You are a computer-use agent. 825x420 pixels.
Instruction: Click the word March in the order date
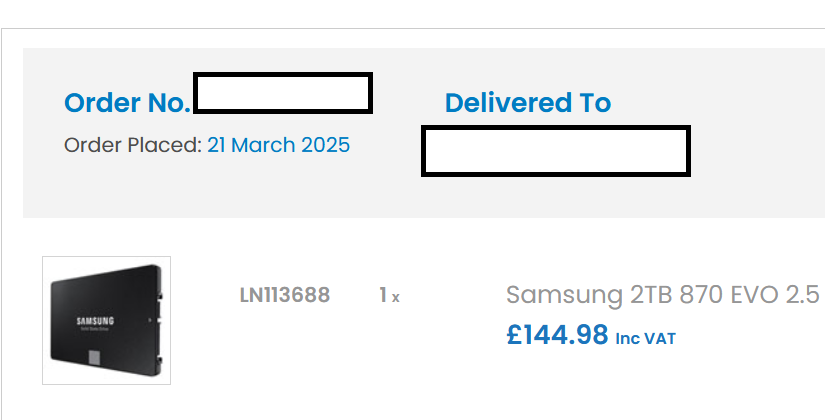[265, 145]
